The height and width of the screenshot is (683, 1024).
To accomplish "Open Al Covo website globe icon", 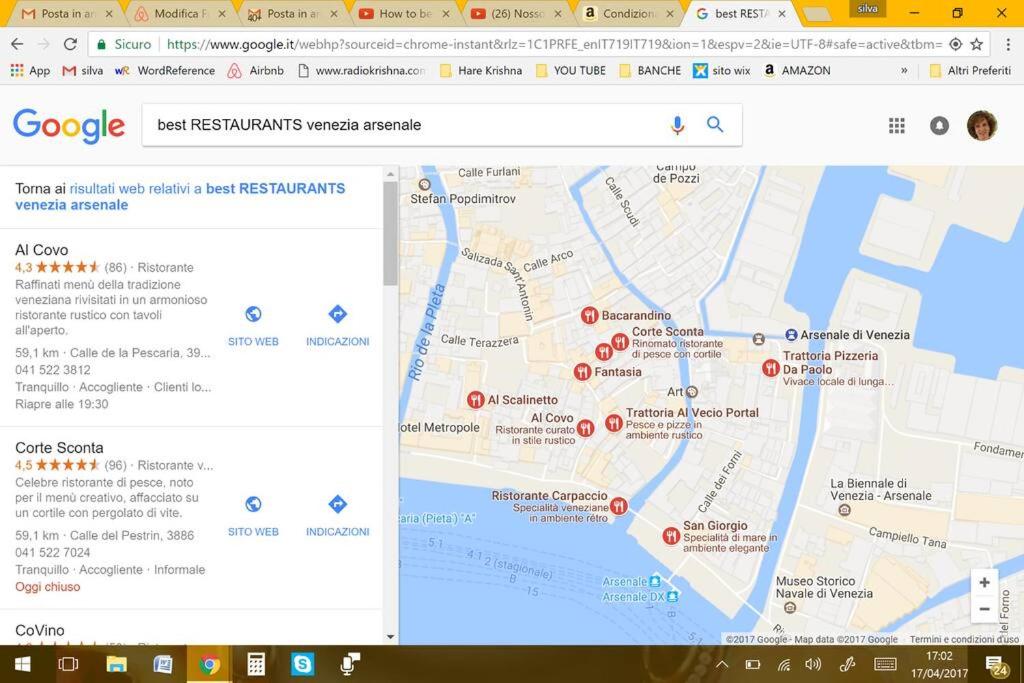I will [x=253, y=314].
